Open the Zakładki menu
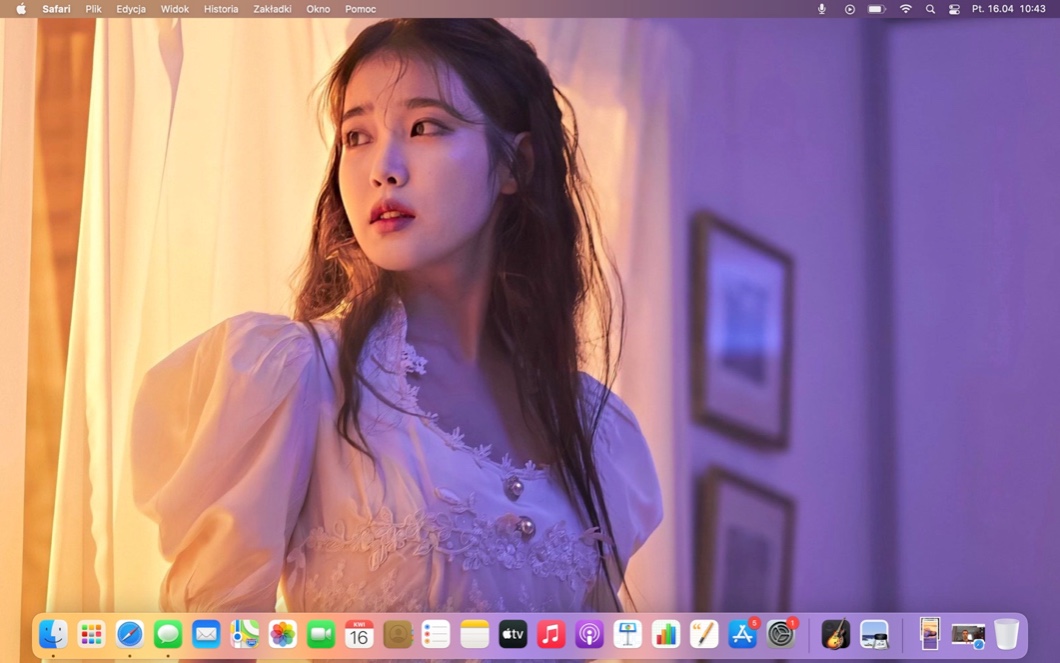 pyautogui.click(x=272, y=9)
